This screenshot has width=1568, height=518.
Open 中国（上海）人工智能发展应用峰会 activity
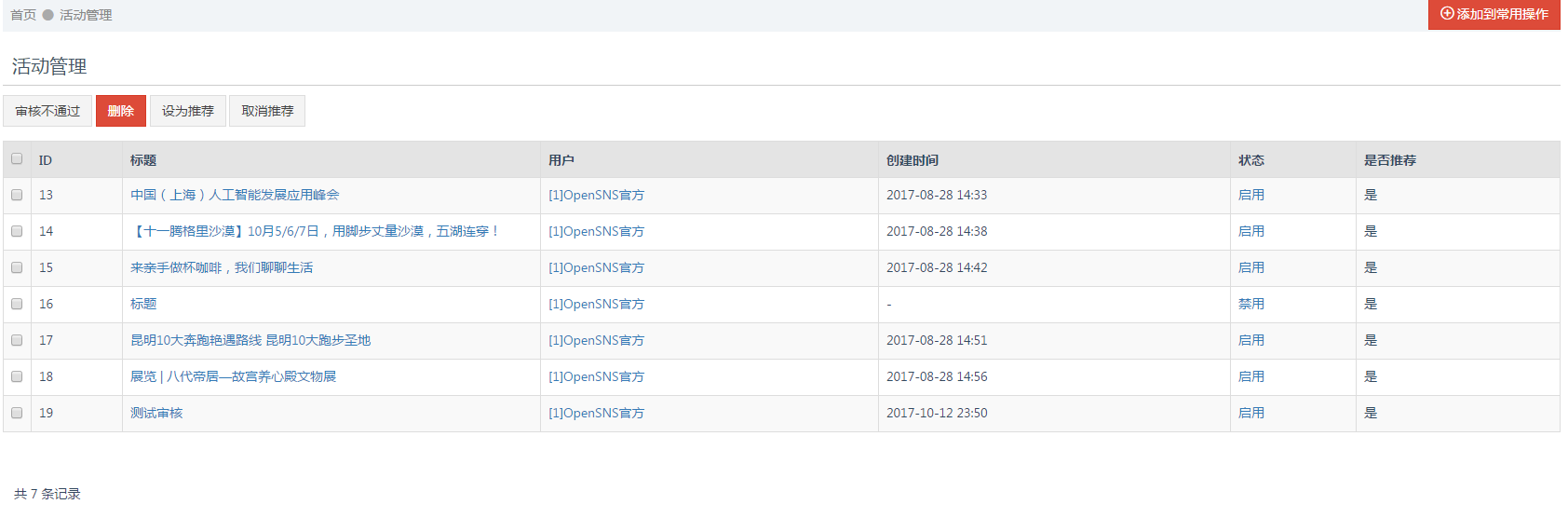235,195
